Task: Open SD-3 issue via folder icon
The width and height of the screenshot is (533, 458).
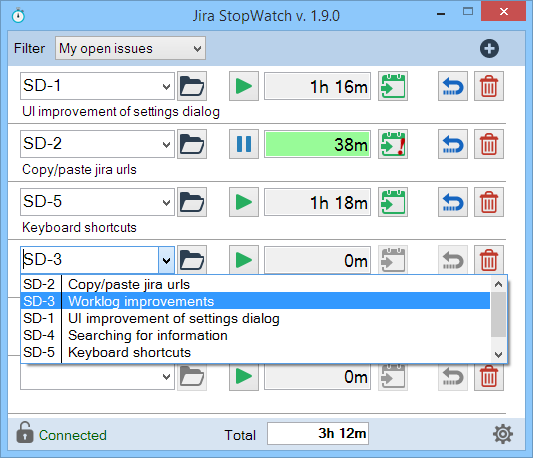Action: 192,260
